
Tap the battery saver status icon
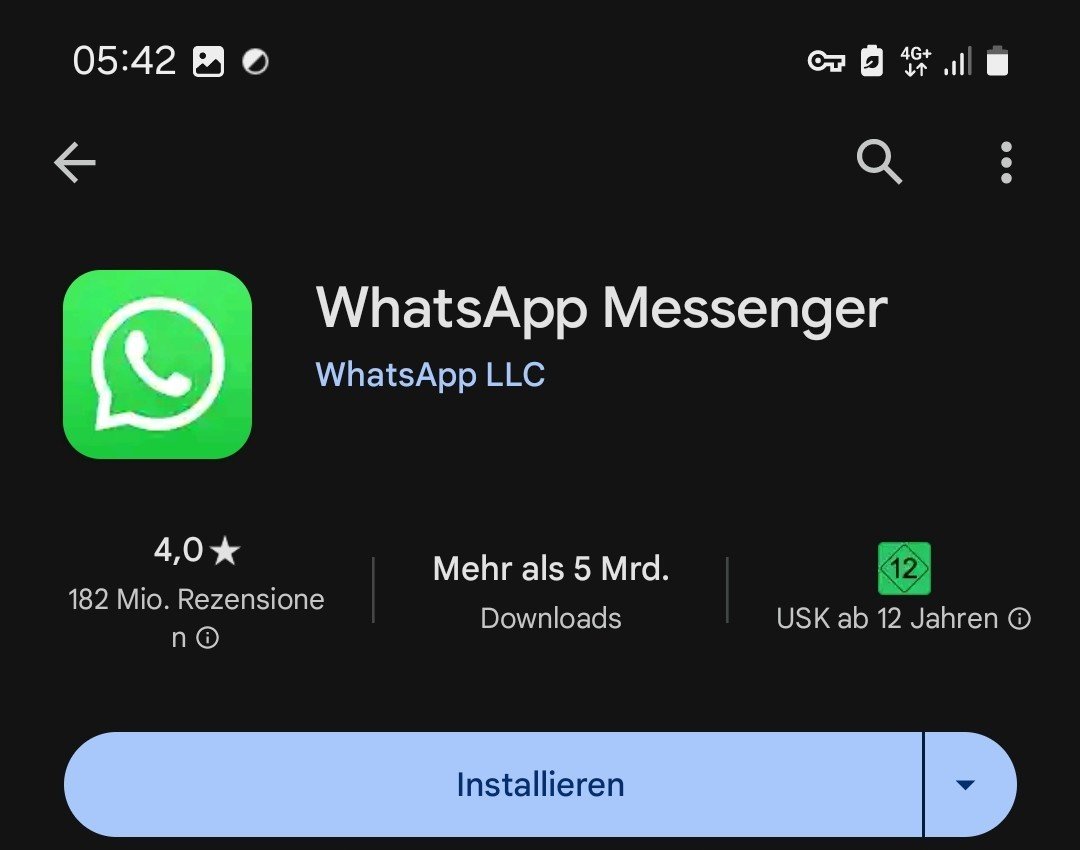tap(872, 61)
